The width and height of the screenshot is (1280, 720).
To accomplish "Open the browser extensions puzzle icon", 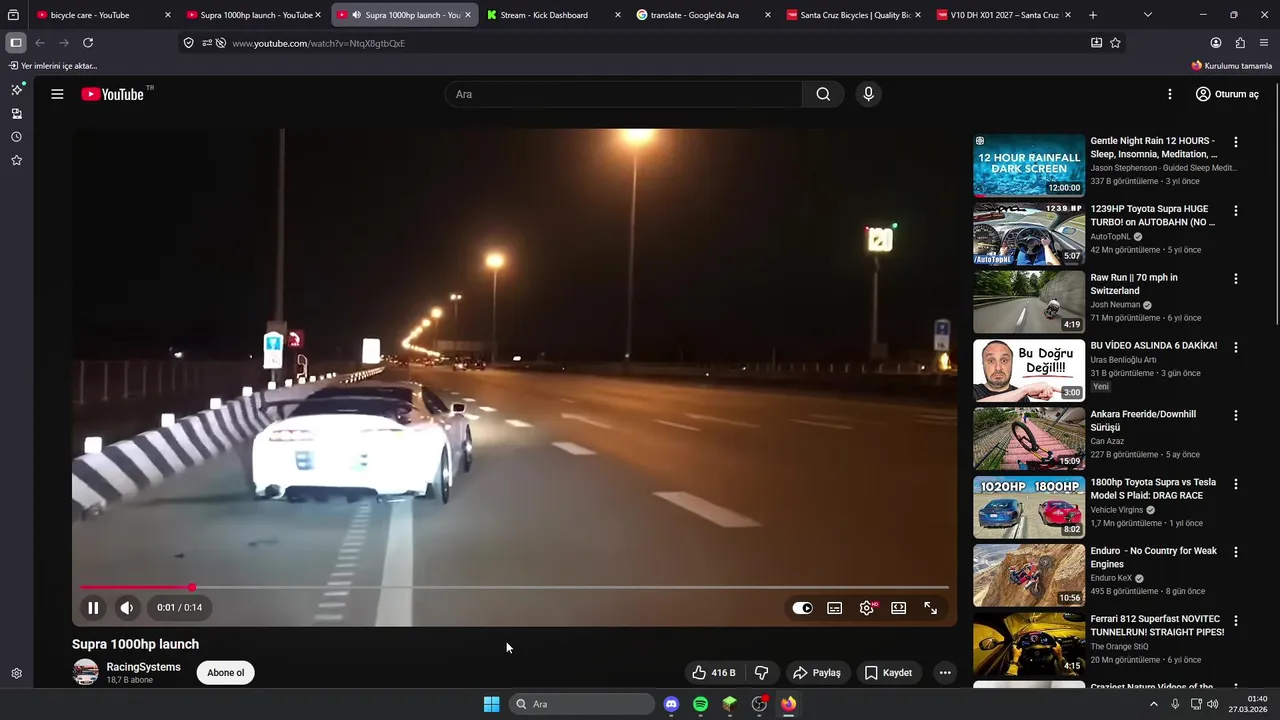I will coord(1240,43).
